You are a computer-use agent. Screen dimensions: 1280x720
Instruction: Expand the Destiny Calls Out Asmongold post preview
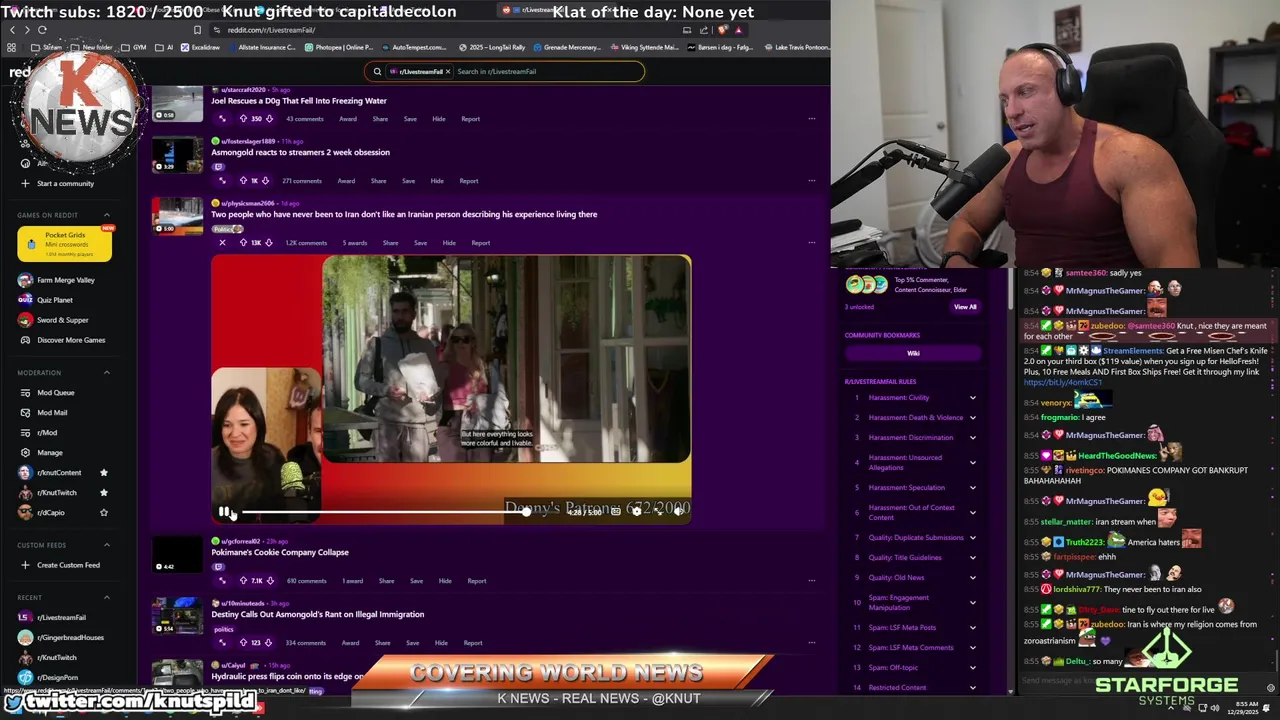222,643
